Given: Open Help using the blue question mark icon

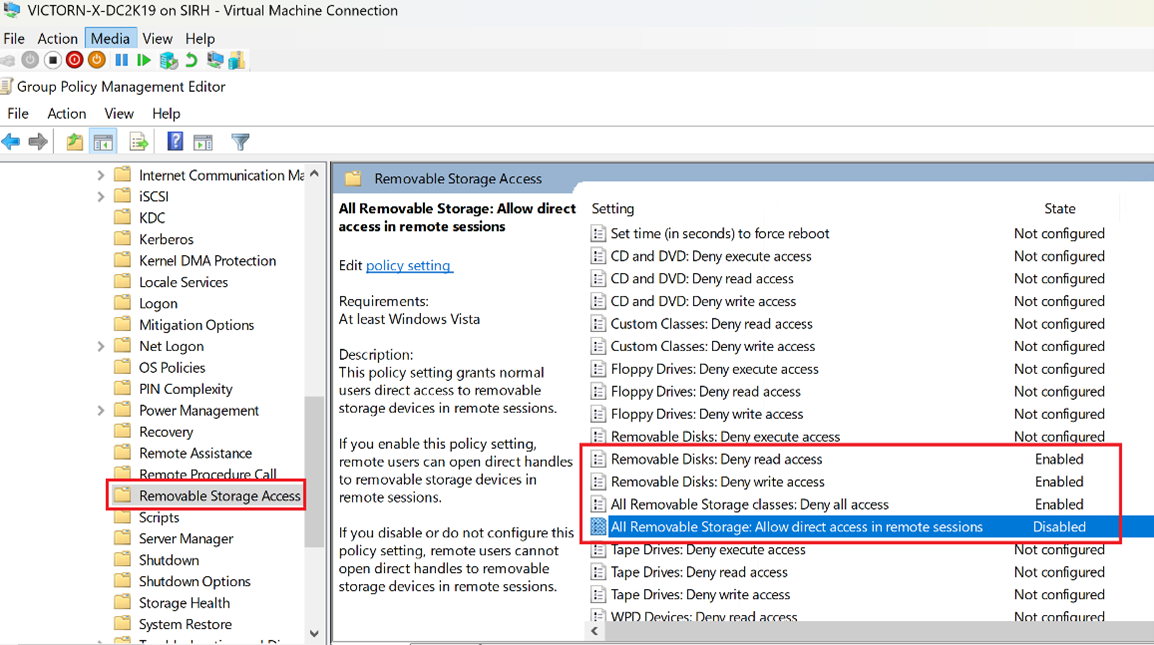Looking at the screenshot, I should [174, 141].
